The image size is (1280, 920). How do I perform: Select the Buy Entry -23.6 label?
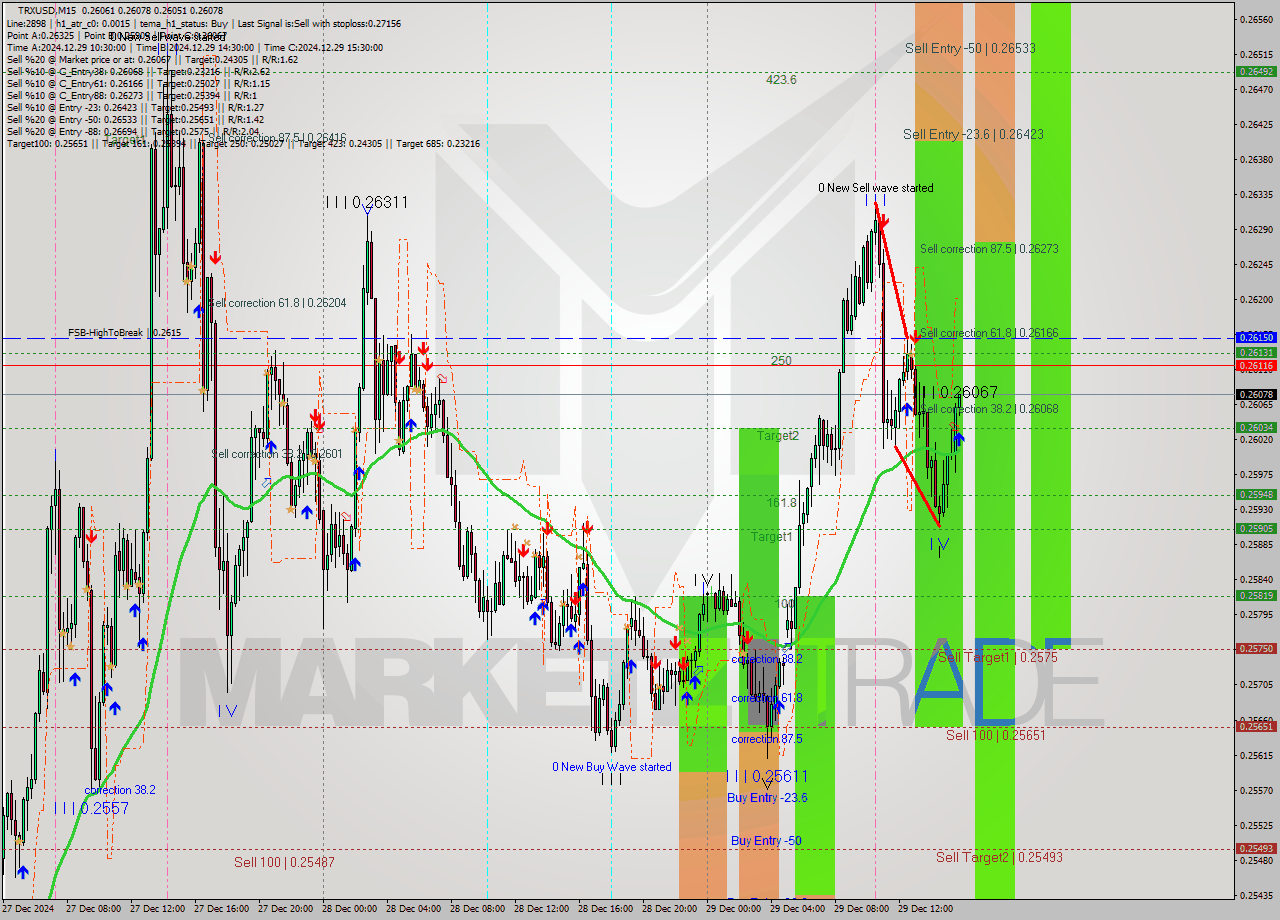point(767,797)
